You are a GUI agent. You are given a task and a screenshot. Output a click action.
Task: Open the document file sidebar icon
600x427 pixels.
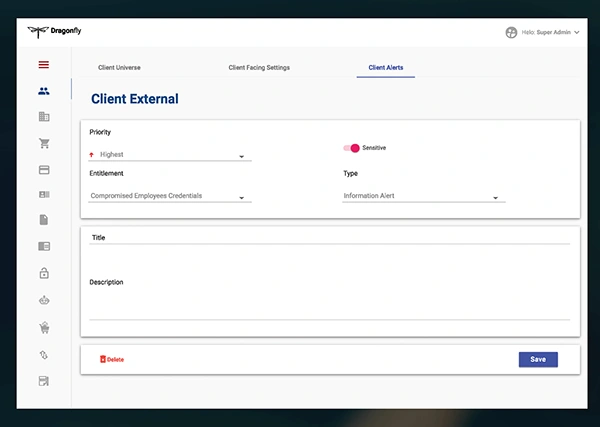click(44, 220)
